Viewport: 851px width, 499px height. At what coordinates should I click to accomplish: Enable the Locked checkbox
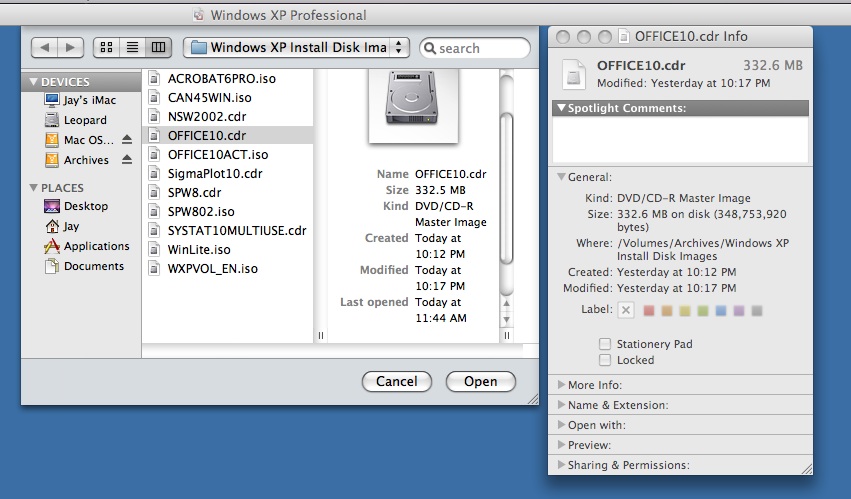[x=605, y=359]
